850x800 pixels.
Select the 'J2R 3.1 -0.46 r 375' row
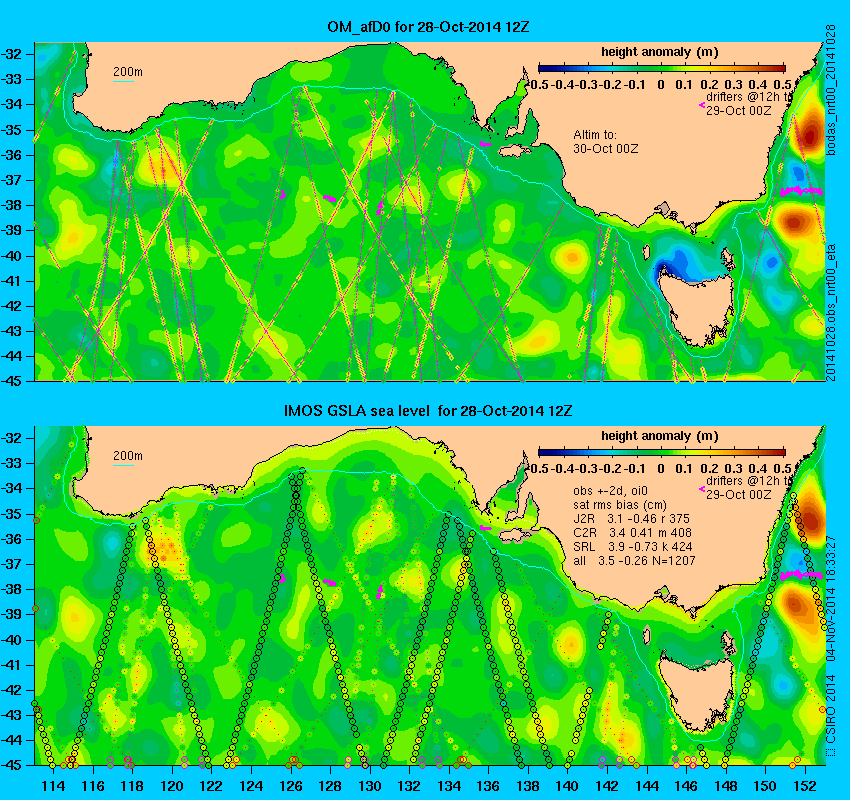pyautogui.click(x=632, y=519)
